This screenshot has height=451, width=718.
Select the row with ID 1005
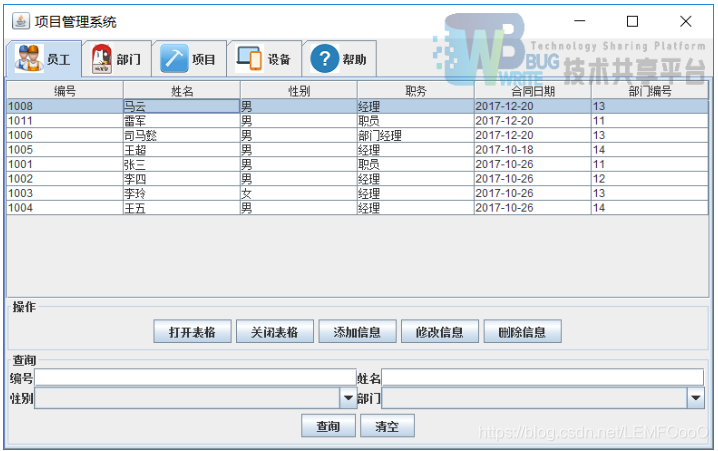[358, 150]
